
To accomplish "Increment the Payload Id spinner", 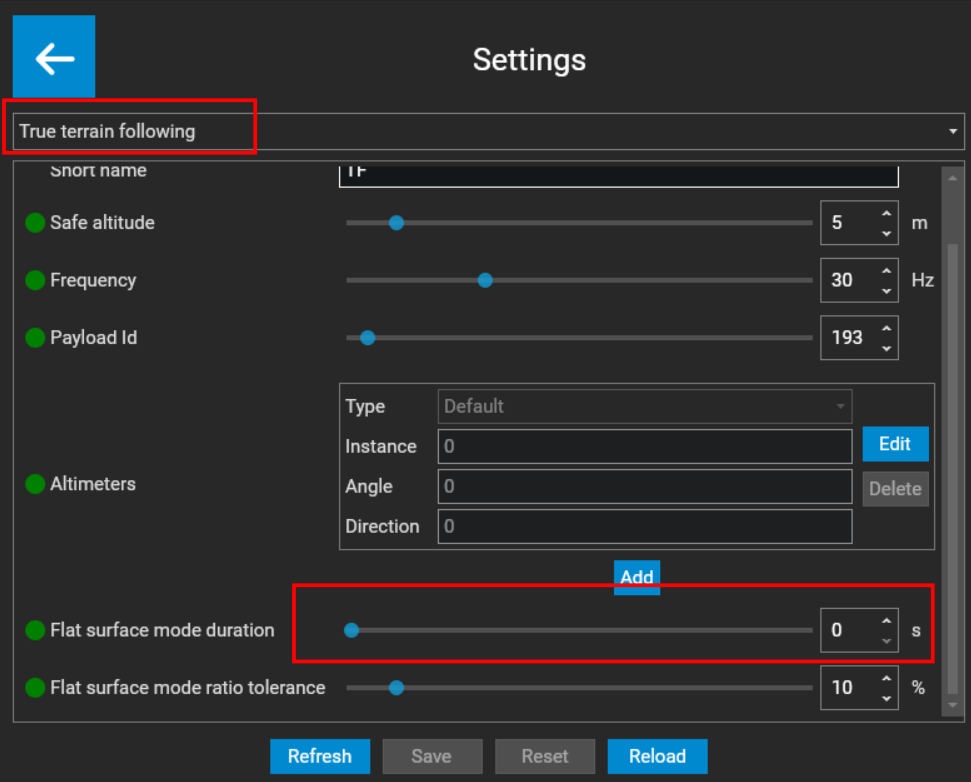I will click(x=887, y=328).
